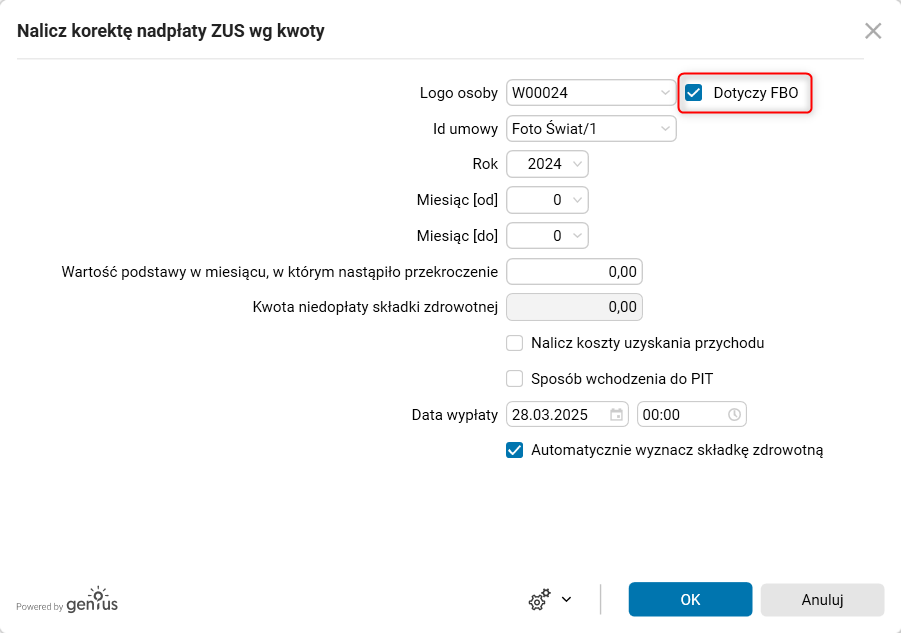Disable Automatycznie wyznacz składkę zdrowotną
Screen dimensions: 901x633
point(515,450)
